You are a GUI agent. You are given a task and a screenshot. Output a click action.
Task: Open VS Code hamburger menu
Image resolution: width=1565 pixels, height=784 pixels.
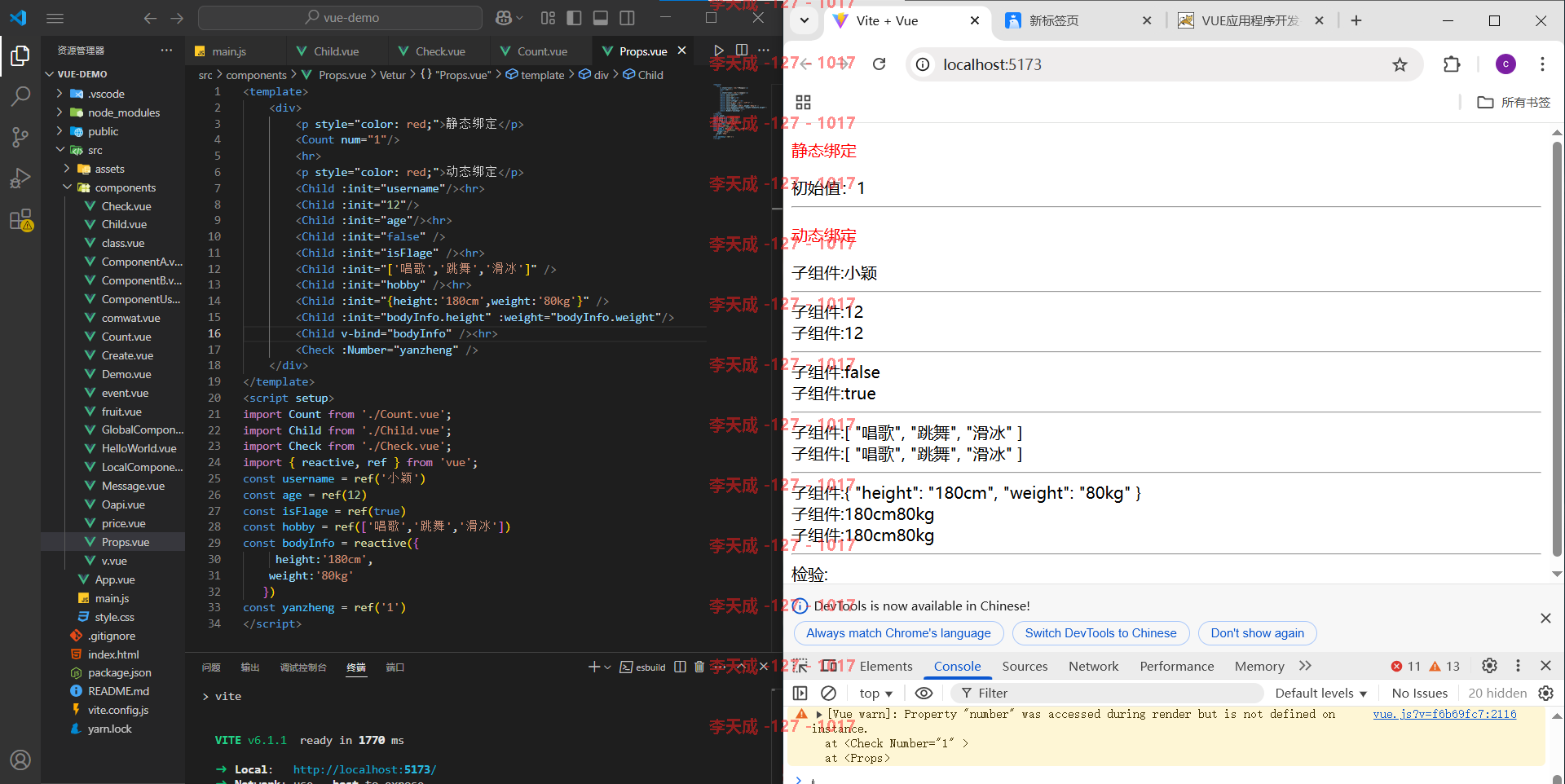[x=55, y=18]
